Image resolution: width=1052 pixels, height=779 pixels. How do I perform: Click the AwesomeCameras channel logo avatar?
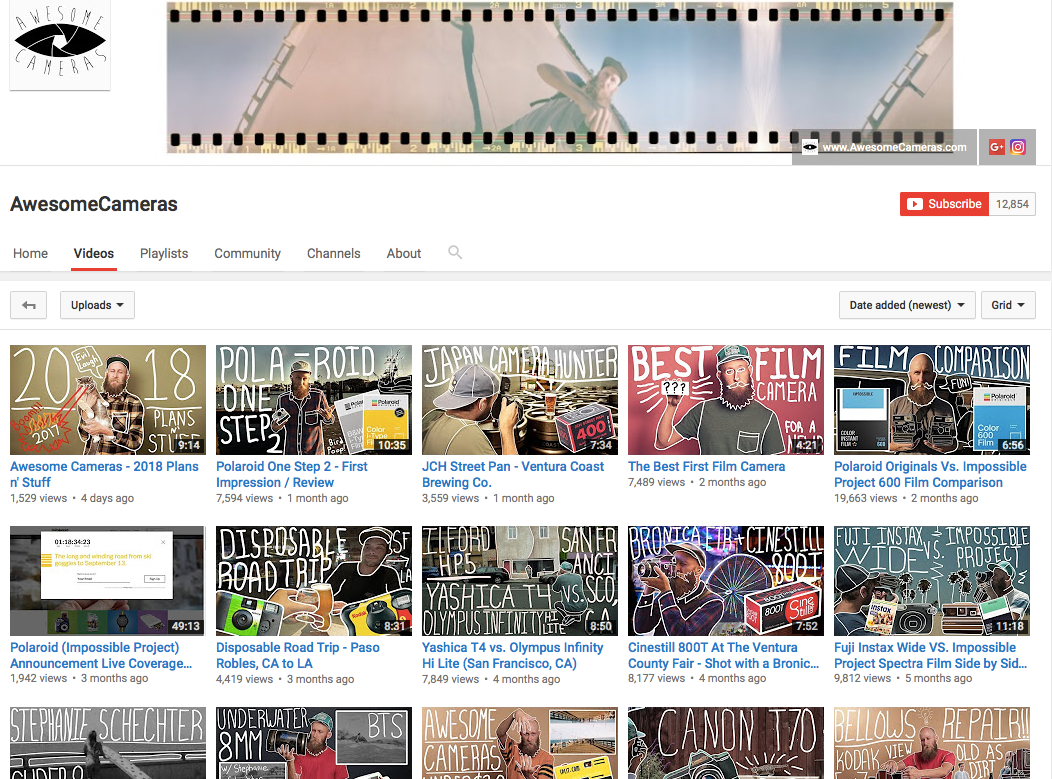click(60, 44)
